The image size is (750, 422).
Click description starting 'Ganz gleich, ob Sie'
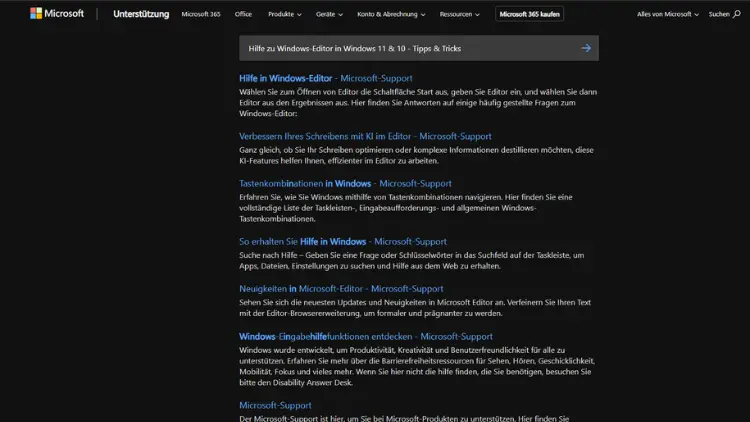(416, 155)
